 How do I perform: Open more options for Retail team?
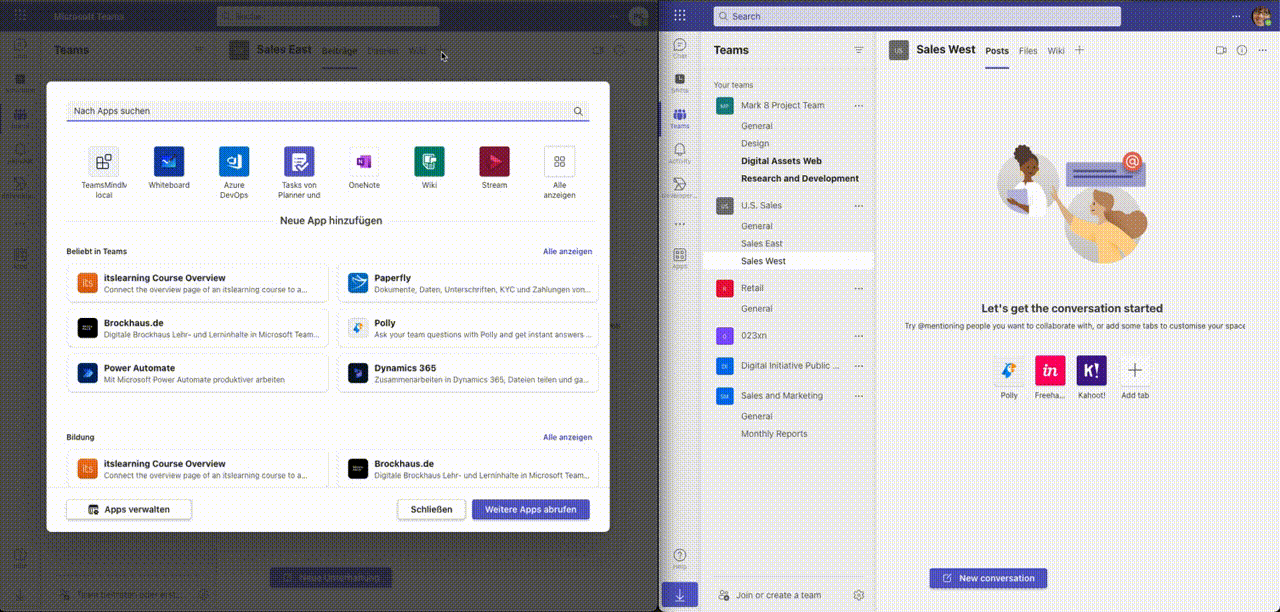pyautogui.click(x=858, y=288)
